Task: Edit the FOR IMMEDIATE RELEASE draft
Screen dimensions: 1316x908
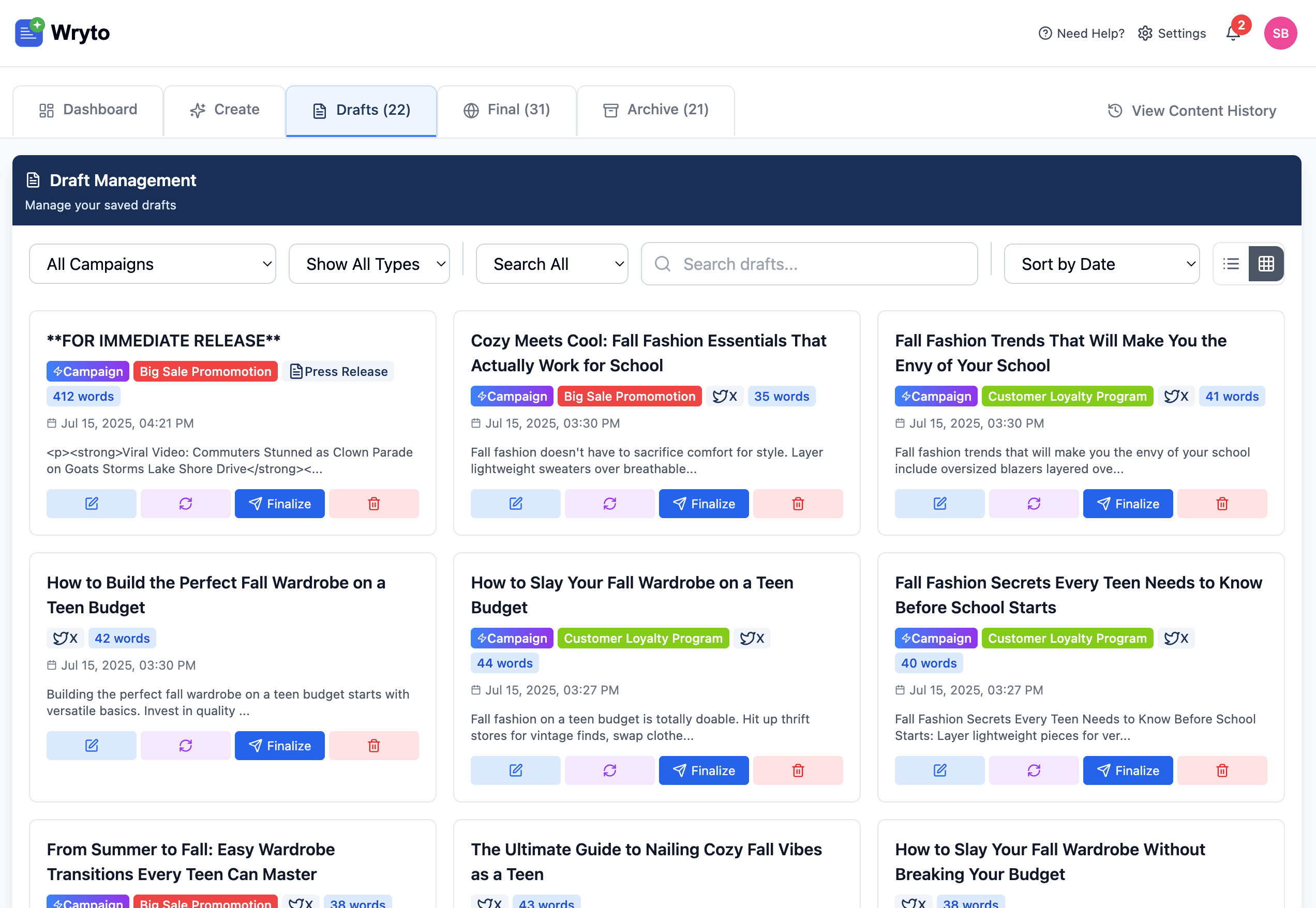Action: (91, 504)
